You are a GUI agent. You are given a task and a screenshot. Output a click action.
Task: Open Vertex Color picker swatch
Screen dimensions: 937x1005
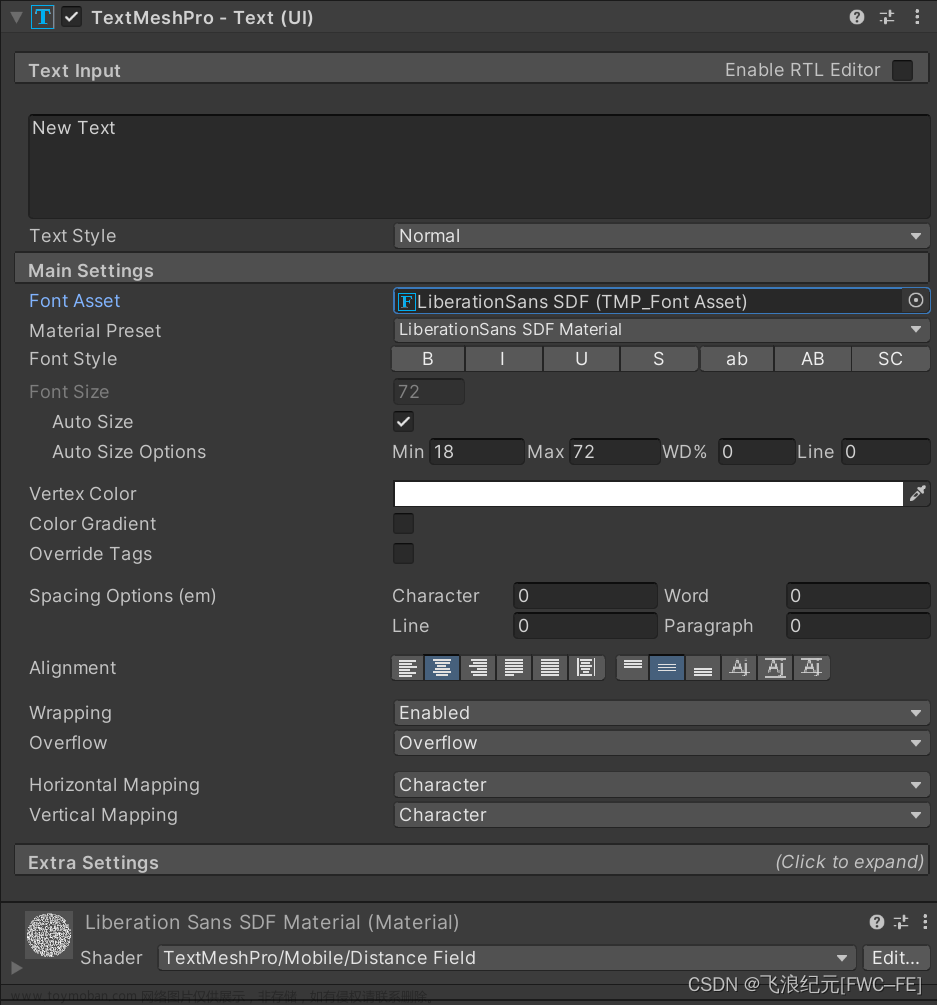tap(648, 494)
